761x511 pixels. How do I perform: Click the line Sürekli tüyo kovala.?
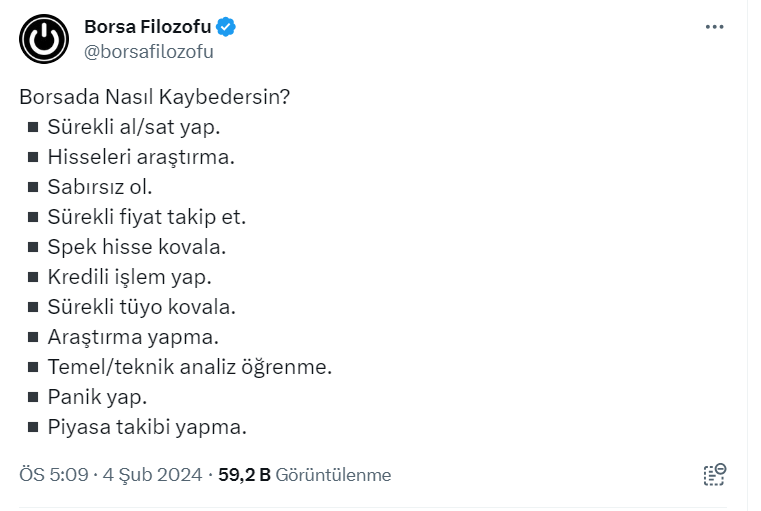[x=141, y=307]
